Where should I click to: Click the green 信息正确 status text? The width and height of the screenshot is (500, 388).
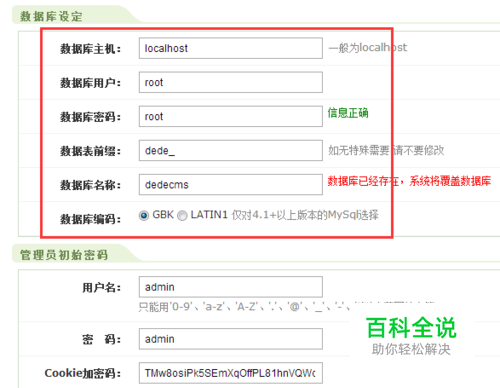click(x=348, y=113)
